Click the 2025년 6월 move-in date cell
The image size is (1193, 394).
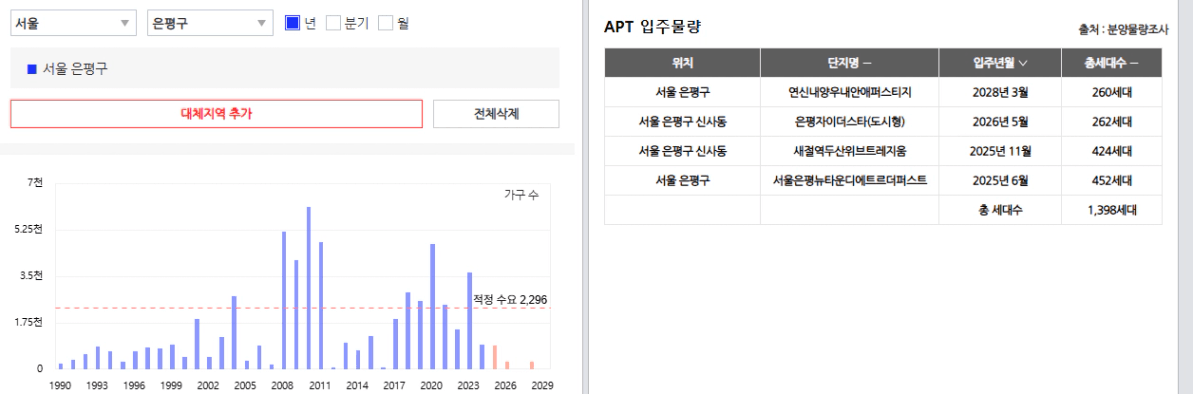[x=1001, y=180]
